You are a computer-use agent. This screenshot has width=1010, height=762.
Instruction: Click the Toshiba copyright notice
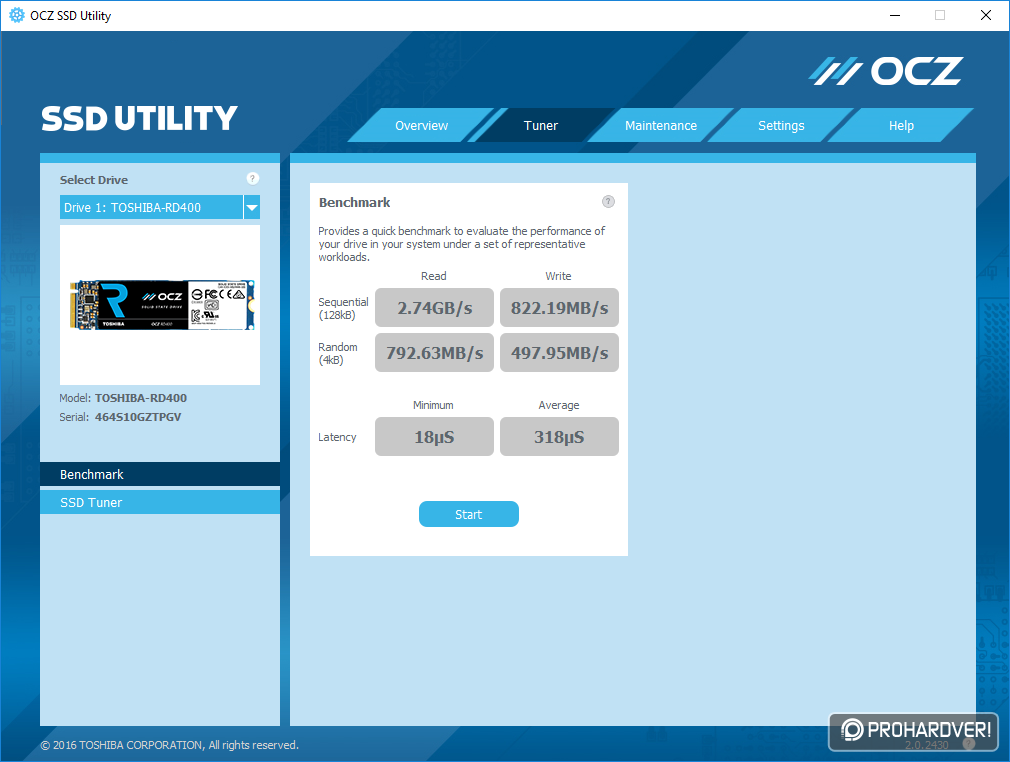click(x=169, y=745)
